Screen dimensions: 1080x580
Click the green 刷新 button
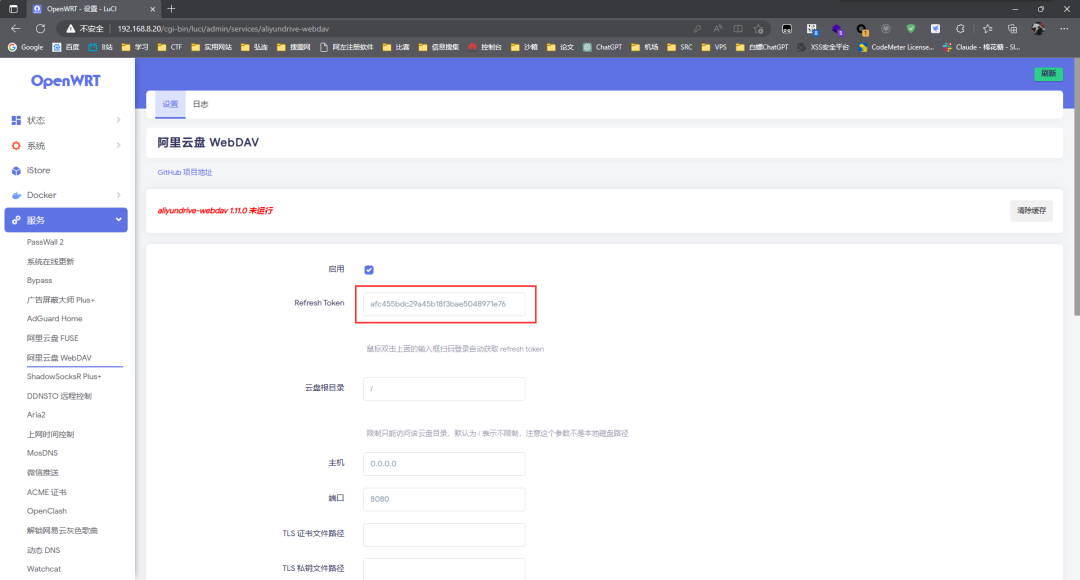tap(1048, 74)
